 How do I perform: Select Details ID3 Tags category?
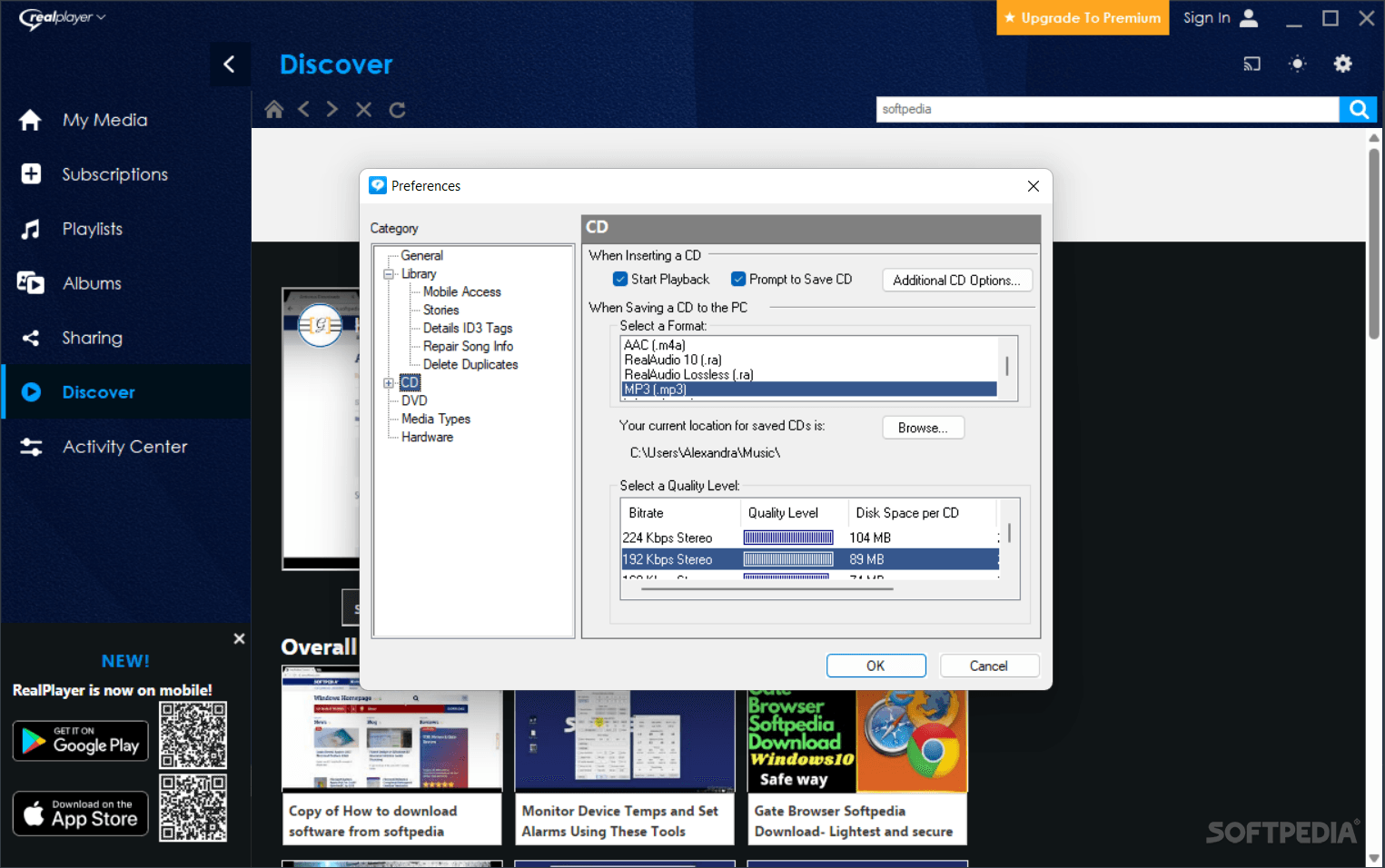468,329
